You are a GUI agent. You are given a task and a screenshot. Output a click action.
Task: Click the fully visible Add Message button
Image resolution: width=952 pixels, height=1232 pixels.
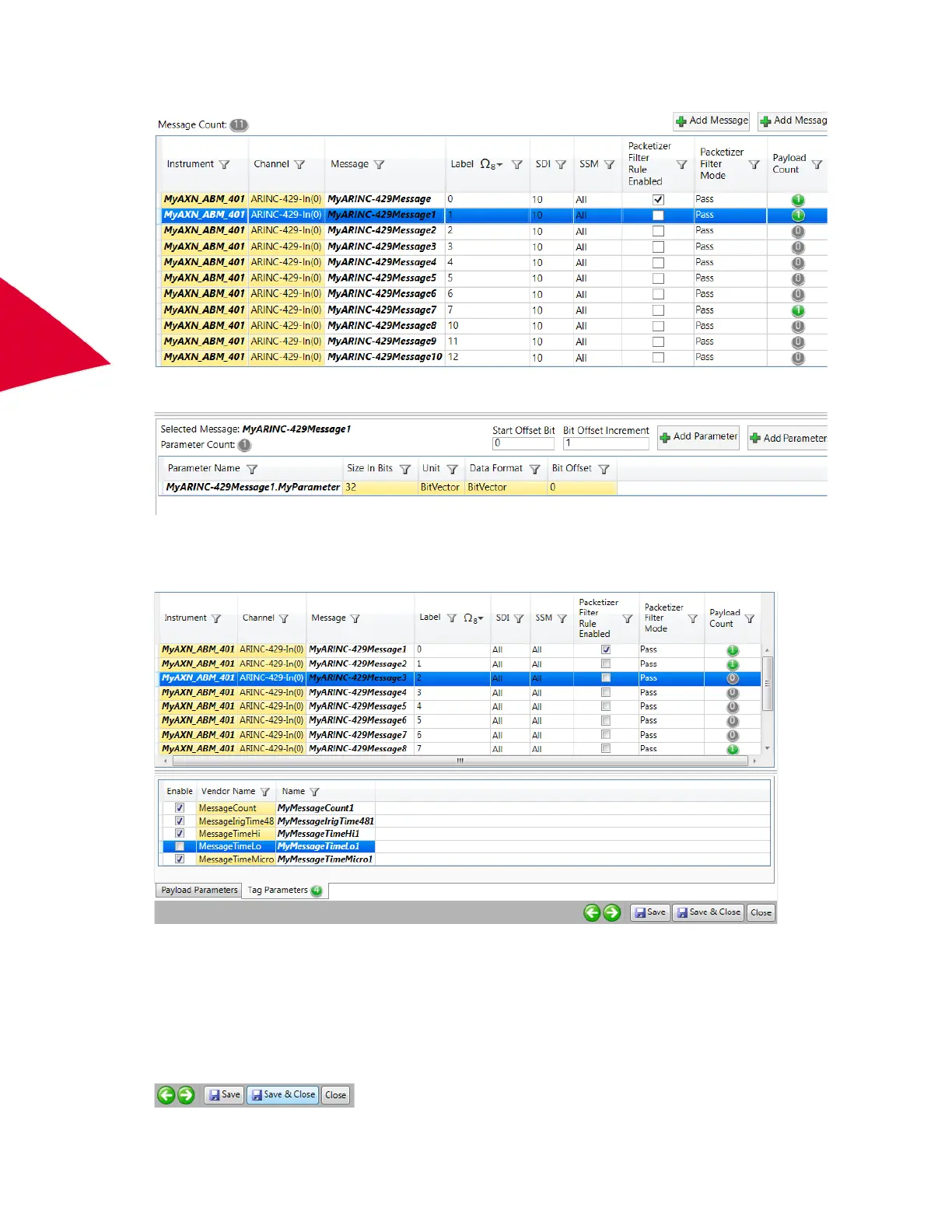pyautogui.click(x=711, y=121)
